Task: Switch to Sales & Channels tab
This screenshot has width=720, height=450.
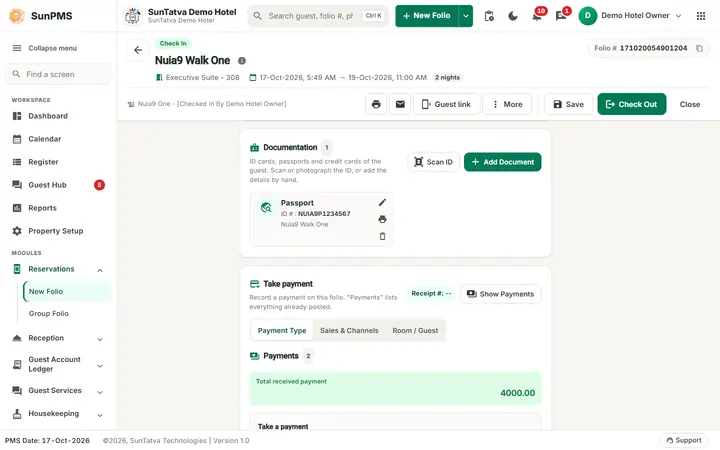Action: point(349,331)
